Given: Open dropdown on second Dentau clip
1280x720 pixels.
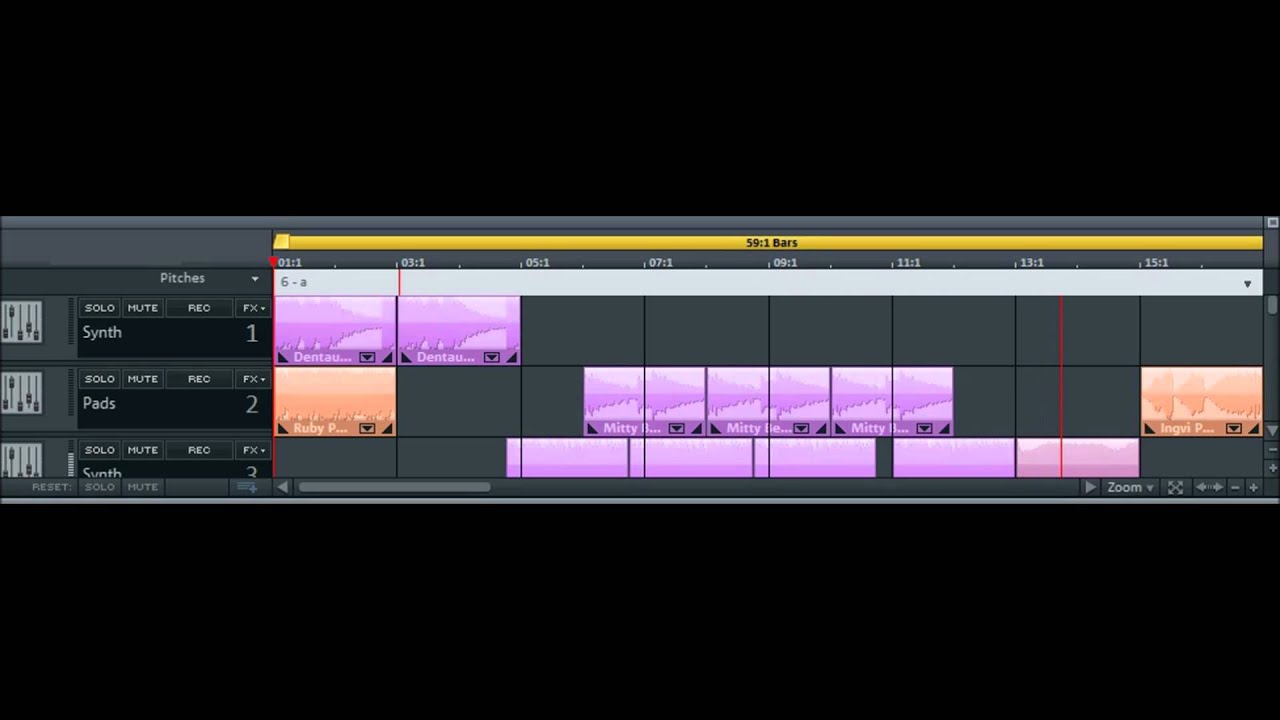Looking at the screenshot, I should [x=491, y=357].
